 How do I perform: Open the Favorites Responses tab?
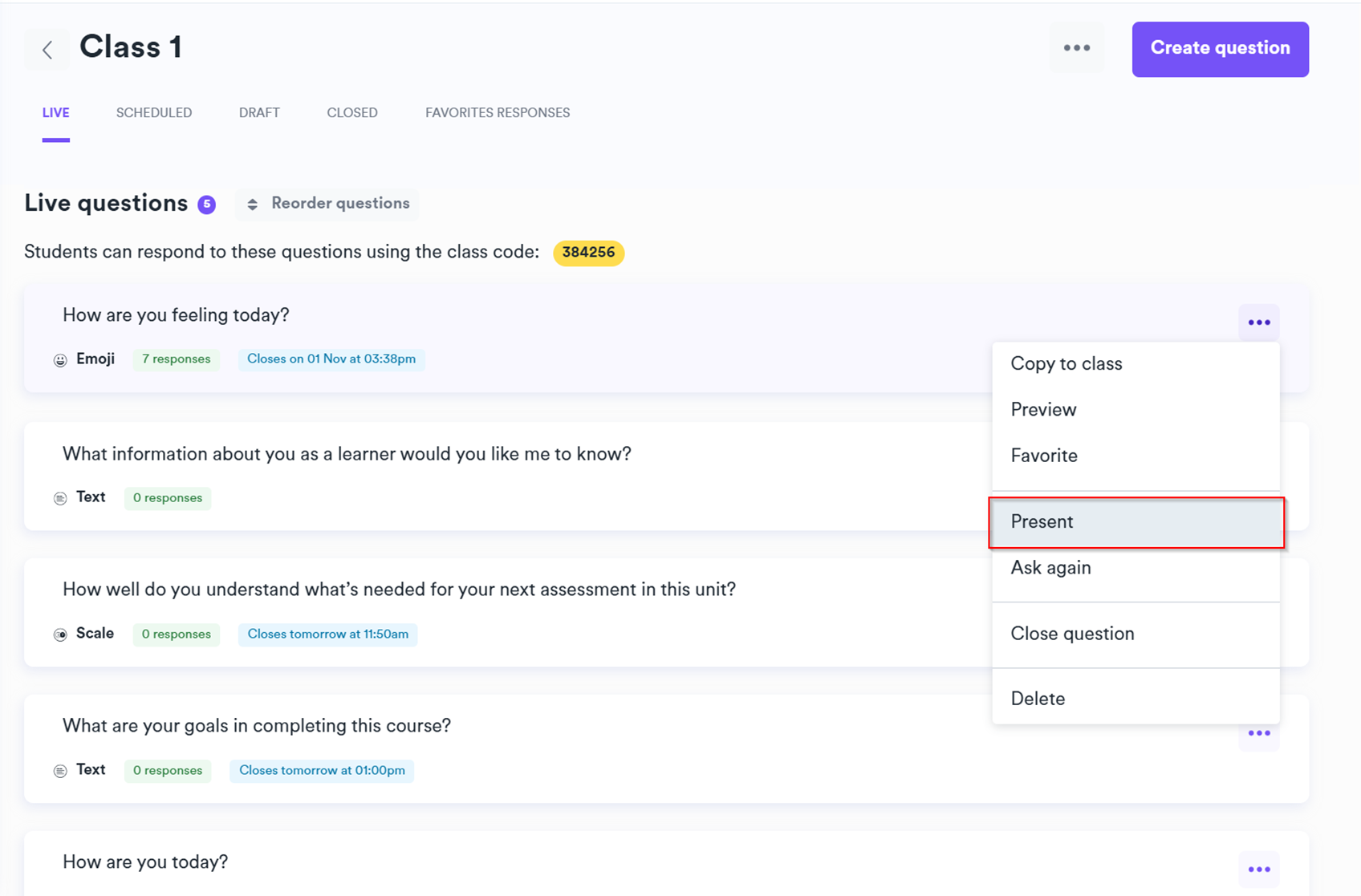coord(498,113)
